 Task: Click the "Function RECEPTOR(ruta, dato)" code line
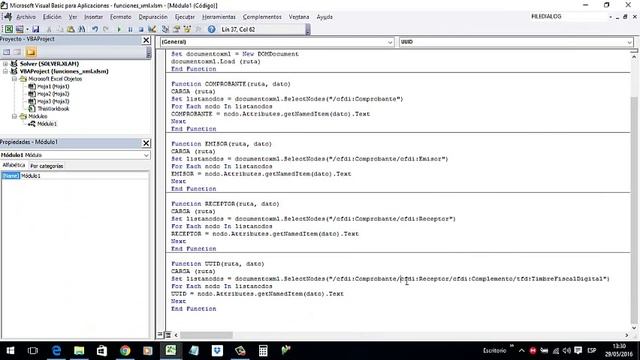click(x=225, y=204)
